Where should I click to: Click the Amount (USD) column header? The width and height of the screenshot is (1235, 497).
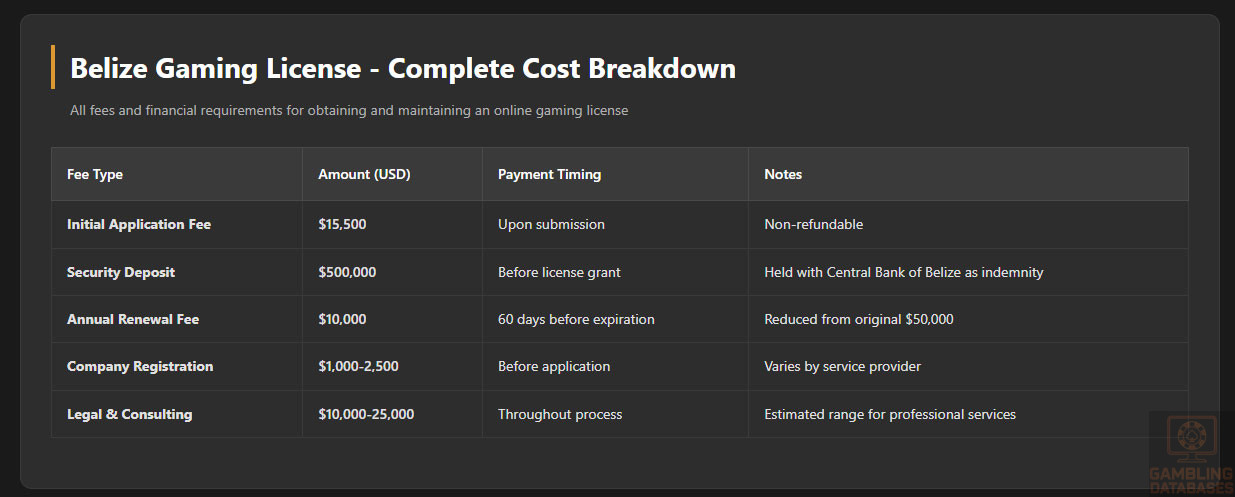coord(364,174)
